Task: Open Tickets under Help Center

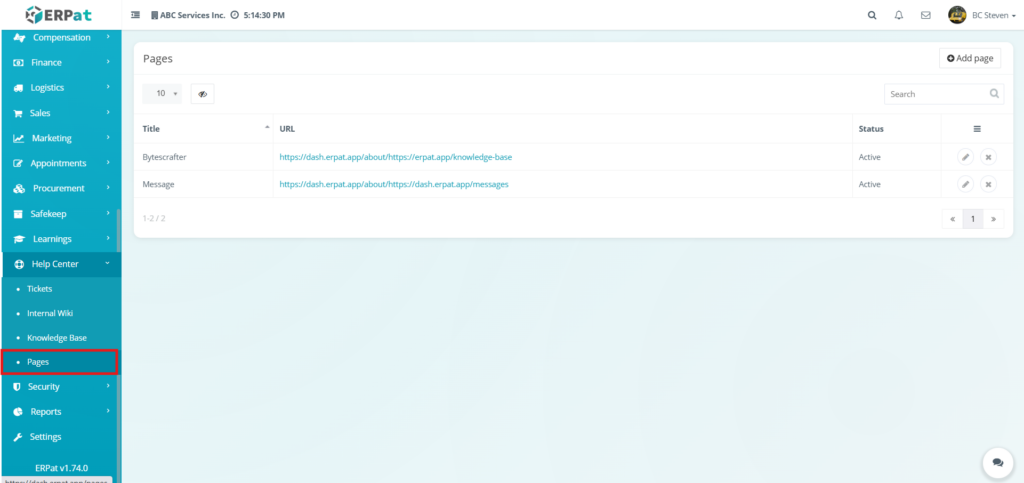Action: point(40,289)
